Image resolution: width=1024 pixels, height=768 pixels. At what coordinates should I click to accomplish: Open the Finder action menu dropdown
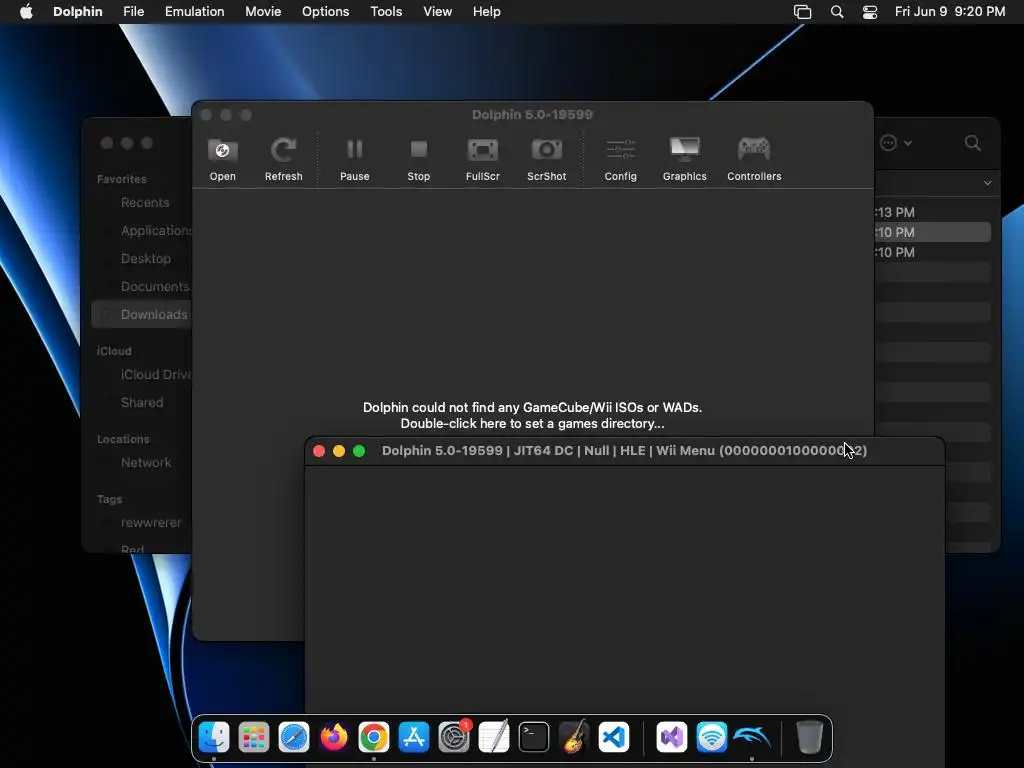pos(895,143)
